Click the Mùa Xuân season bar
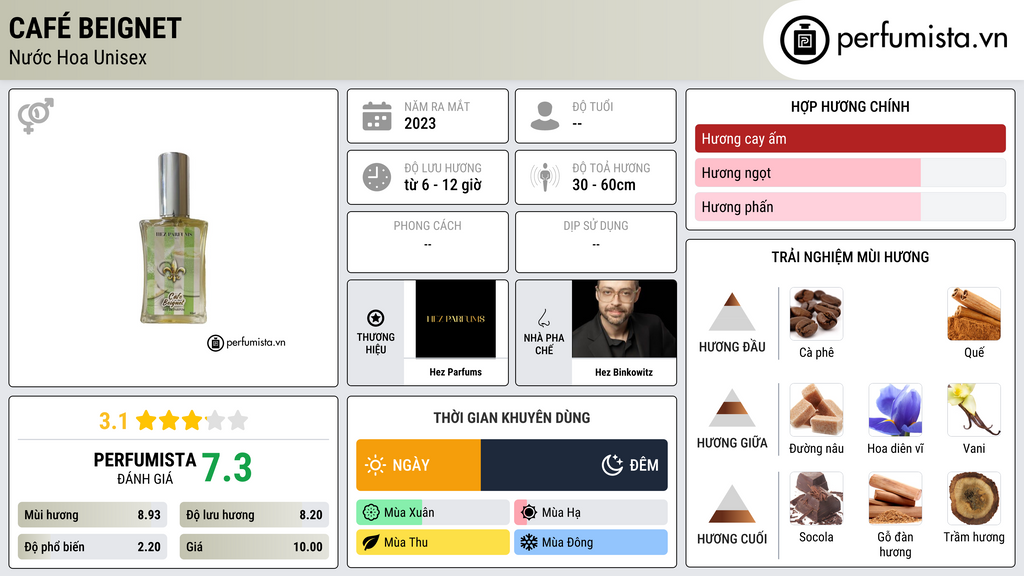1024x576 pixels. [x=432, y=513]
